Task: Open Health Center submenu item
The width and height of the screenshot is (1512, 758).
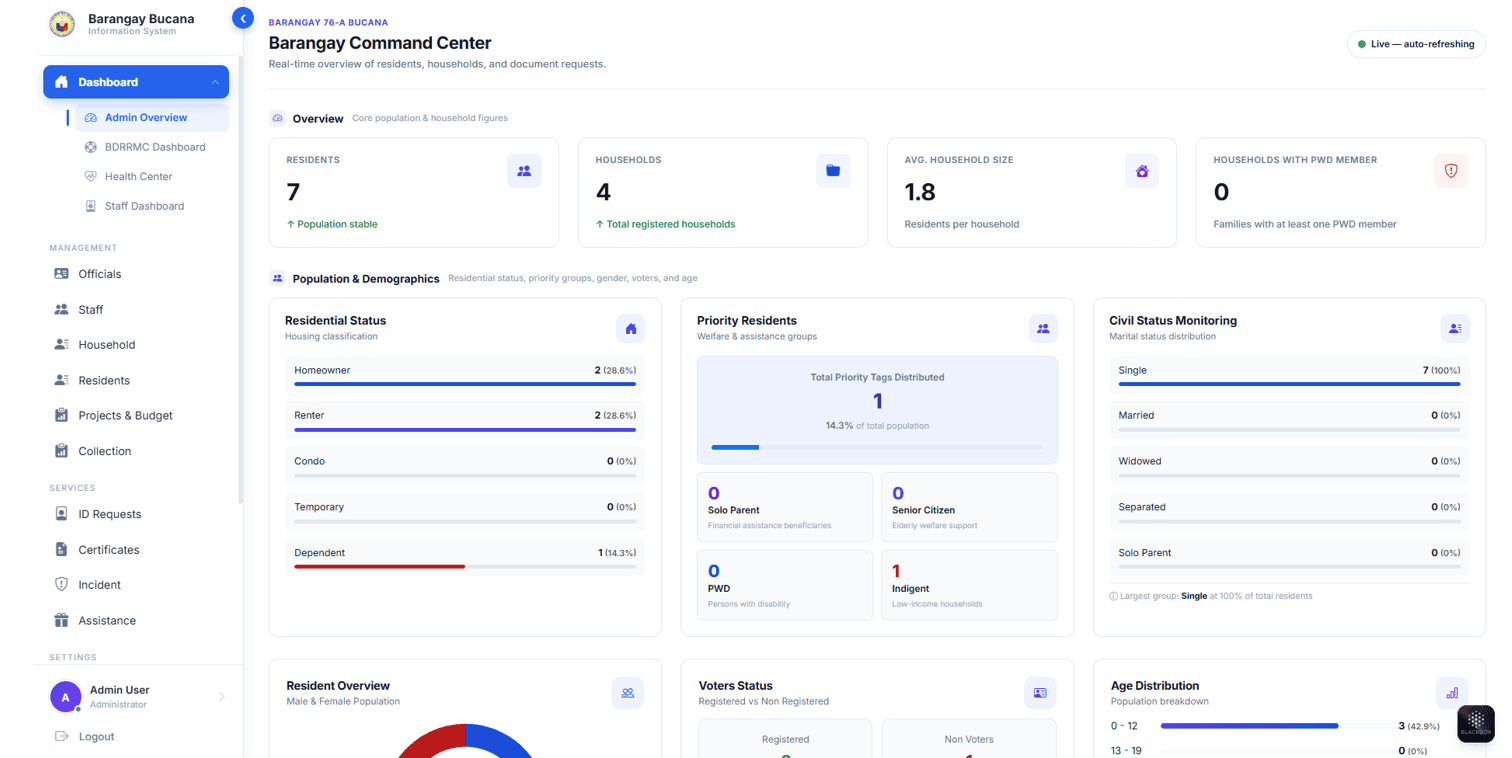Action: [x=152, y=177]
